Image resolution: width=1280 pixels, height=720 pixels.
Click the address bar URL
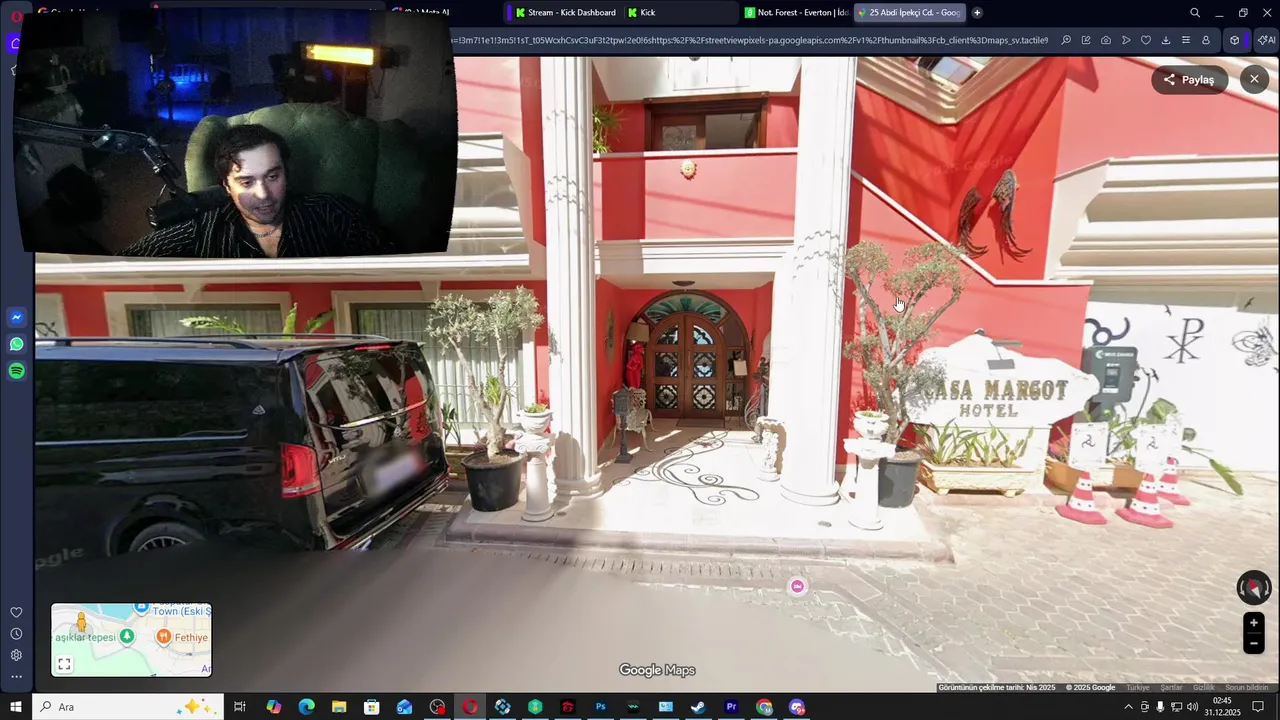(750, 41)
